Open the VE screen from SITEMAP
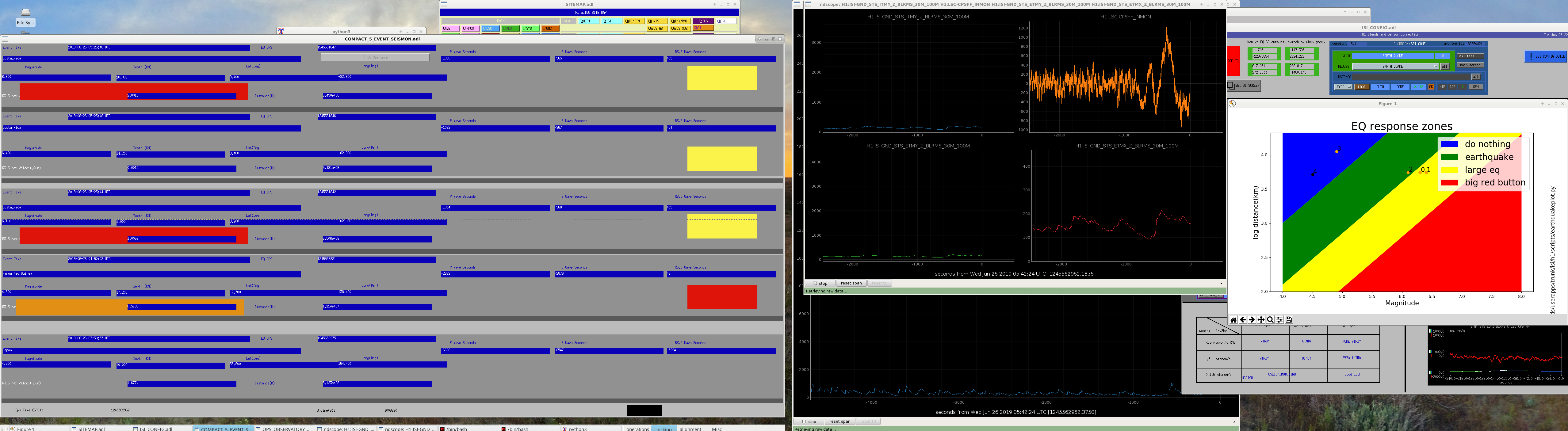 click(x=450, y=29)
